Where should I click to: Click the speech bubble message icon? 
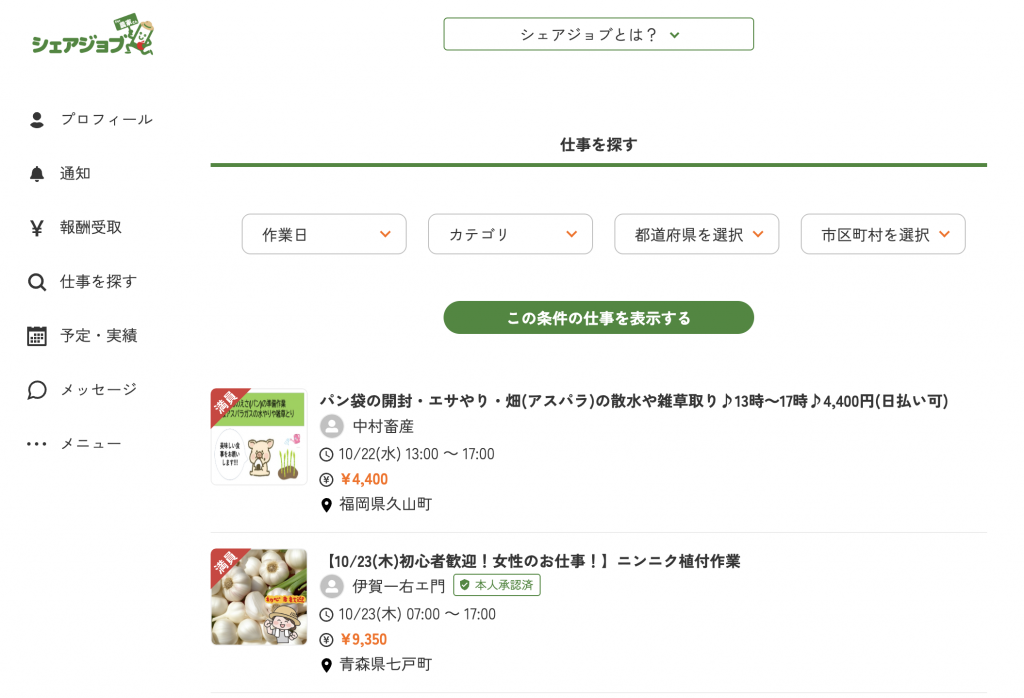(x=37, y=390)
